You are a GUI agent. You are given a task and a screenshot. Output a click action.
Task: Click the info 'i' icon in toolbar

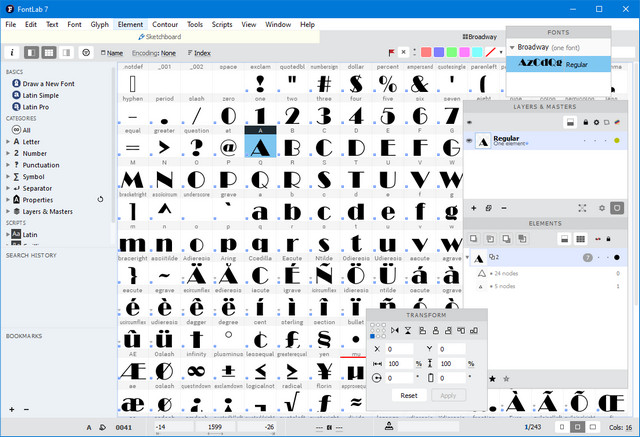click(x=11, y=52)
